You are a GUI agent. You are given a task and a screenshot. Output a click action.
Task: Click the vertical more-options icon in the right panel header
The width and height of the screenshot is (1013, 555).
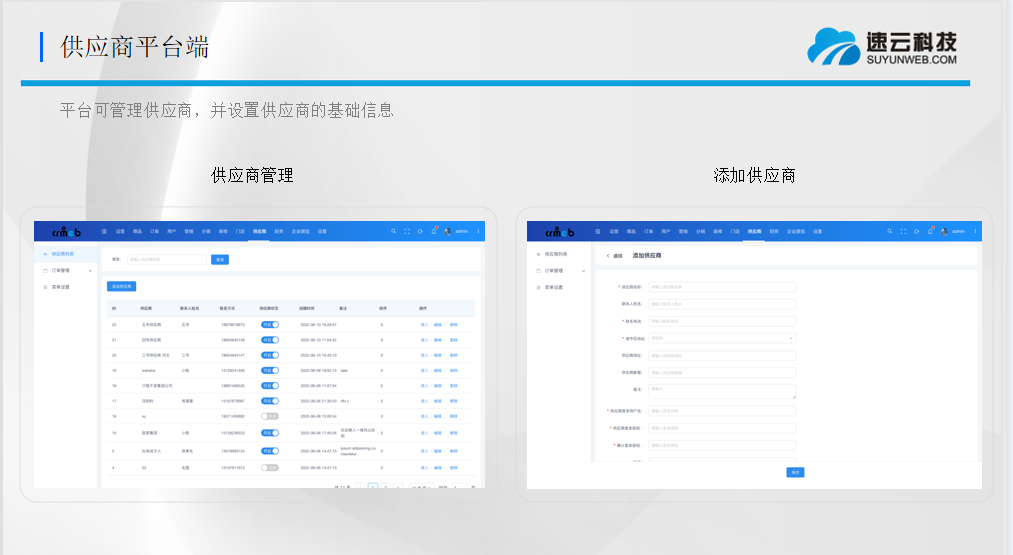point(974,231)
